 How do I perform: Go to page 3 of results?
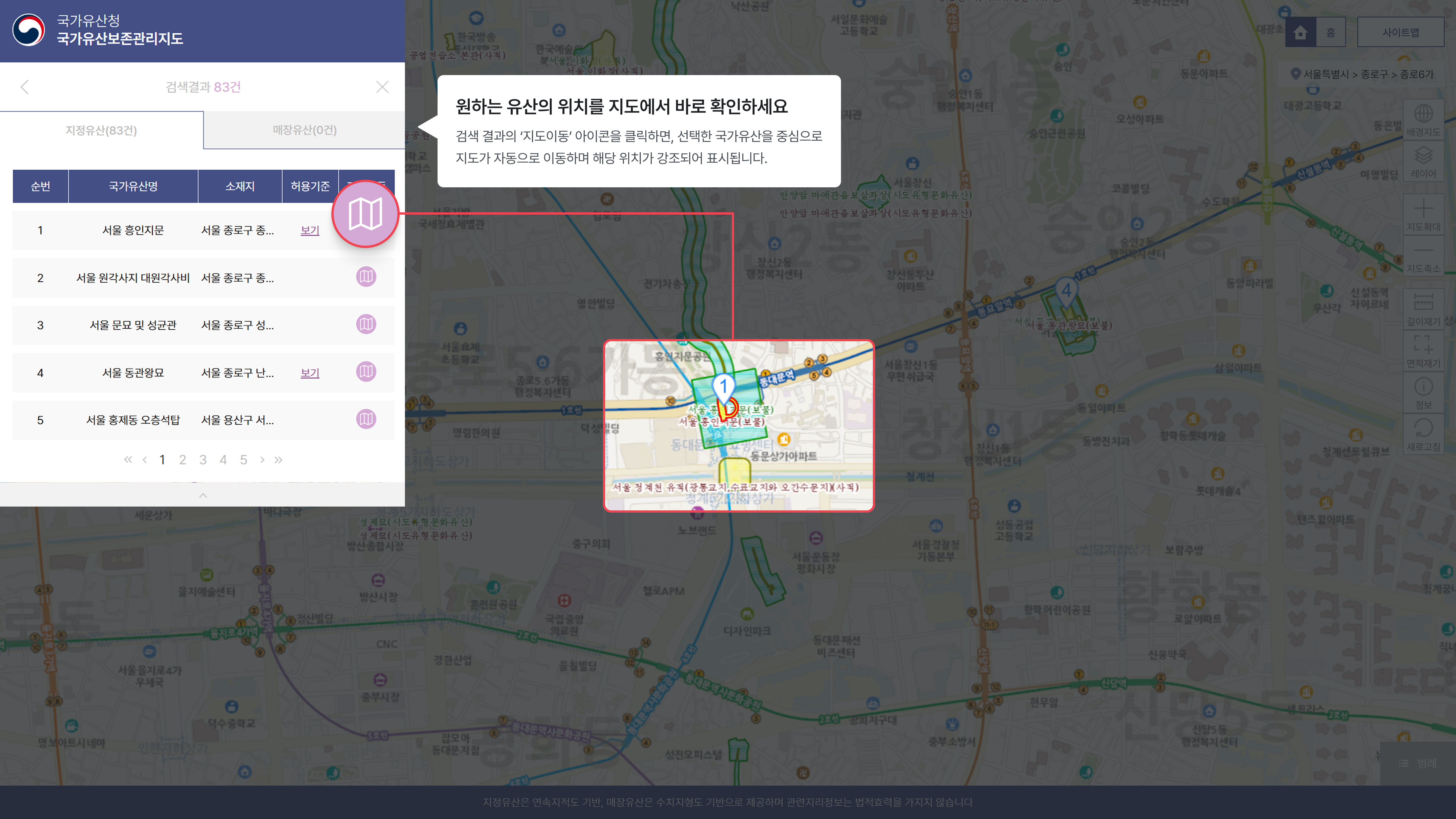(x=203, y=460)
